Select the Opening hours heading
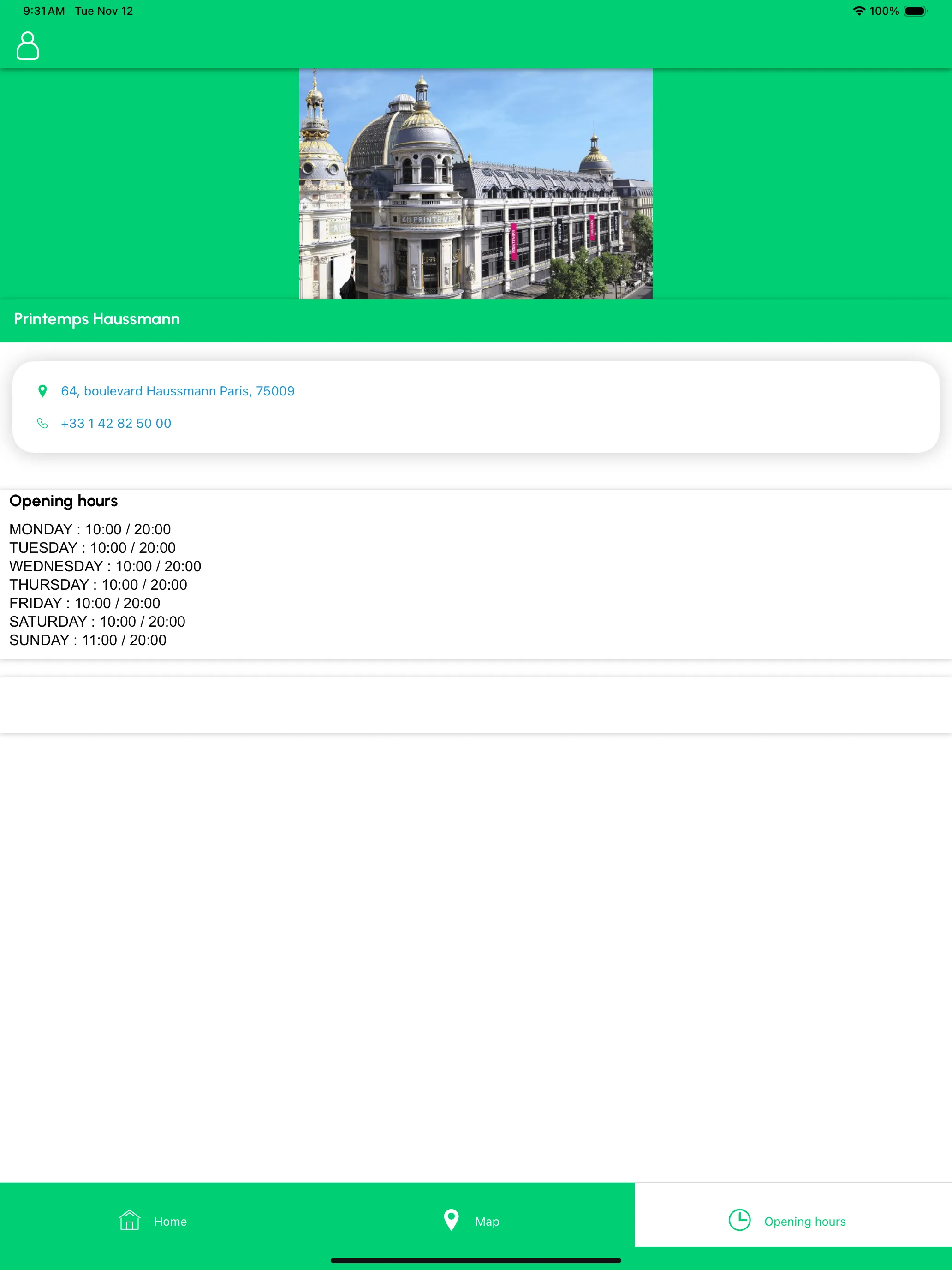Screen dimensions: 952x1270 click(x=64, y=501)
